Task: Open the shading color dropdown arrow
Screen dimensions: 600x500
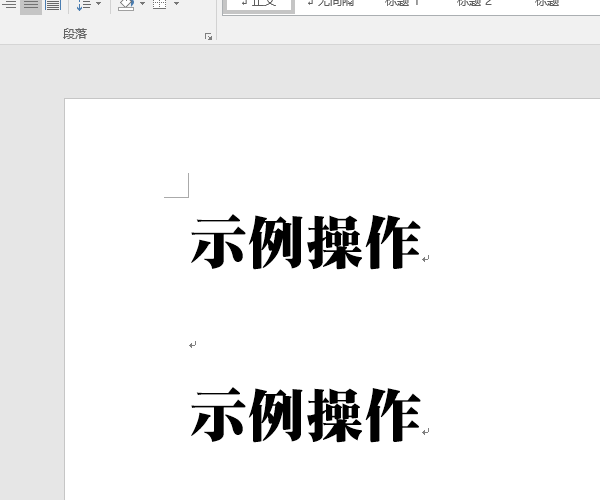Action: (142, 4)
